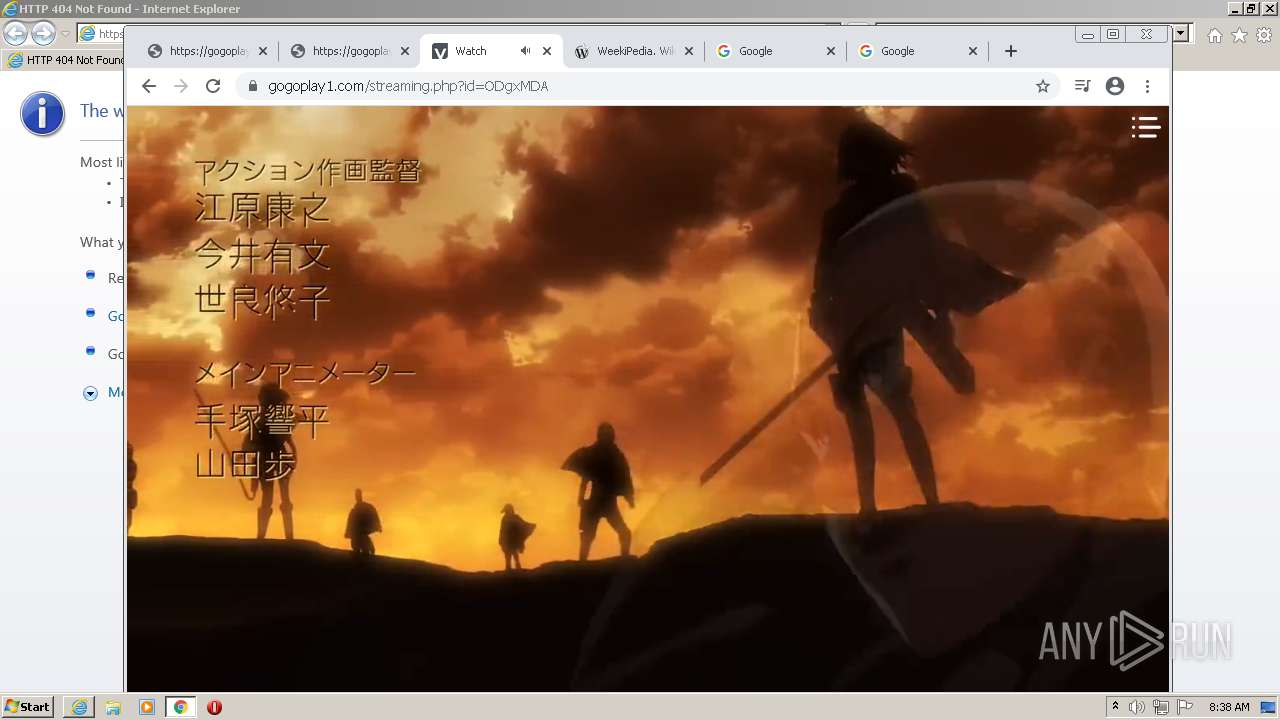This screenshot has height=720, width=1280.
Task: Close the first gogoplay tab
Action: tap(263, 51)
